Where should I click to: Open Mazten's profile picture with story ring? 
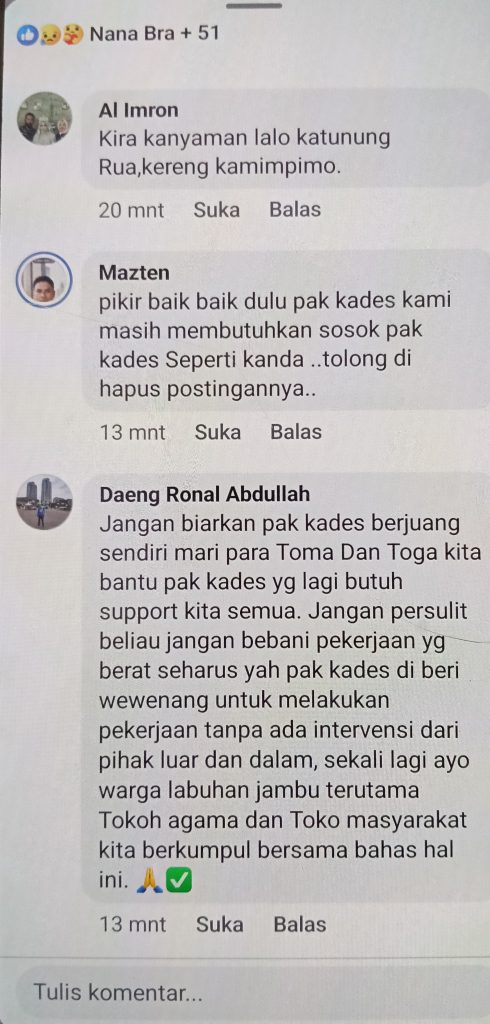click(x=44, y=279)
